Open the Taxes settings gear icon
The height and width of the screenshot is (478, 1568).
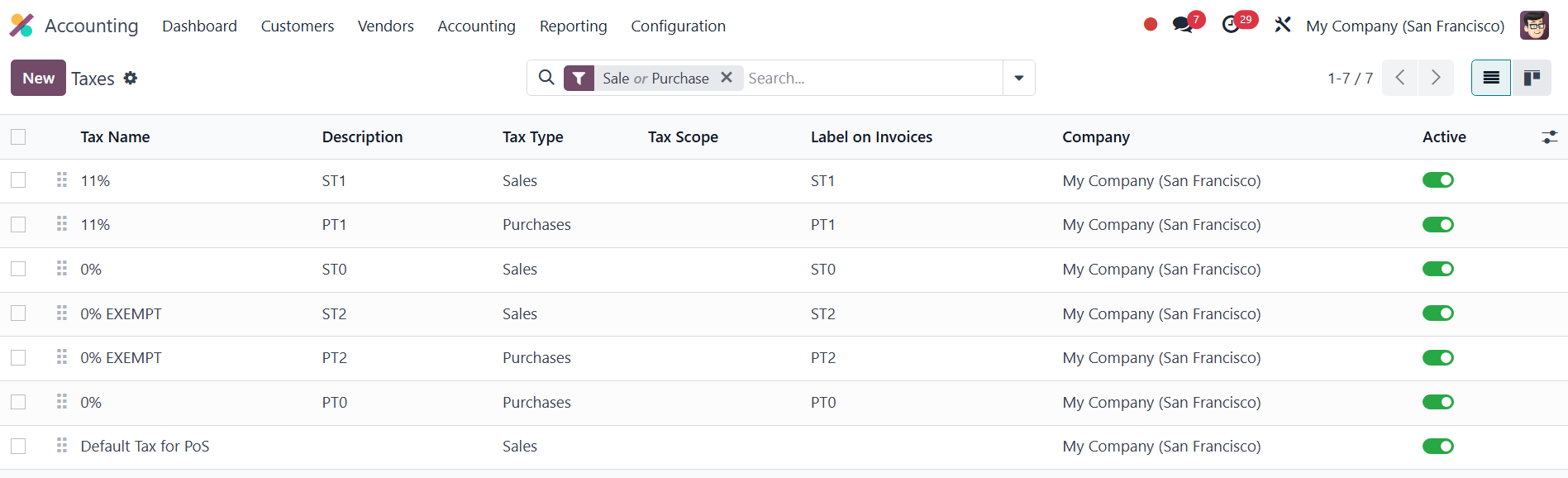tap(131, 78)
